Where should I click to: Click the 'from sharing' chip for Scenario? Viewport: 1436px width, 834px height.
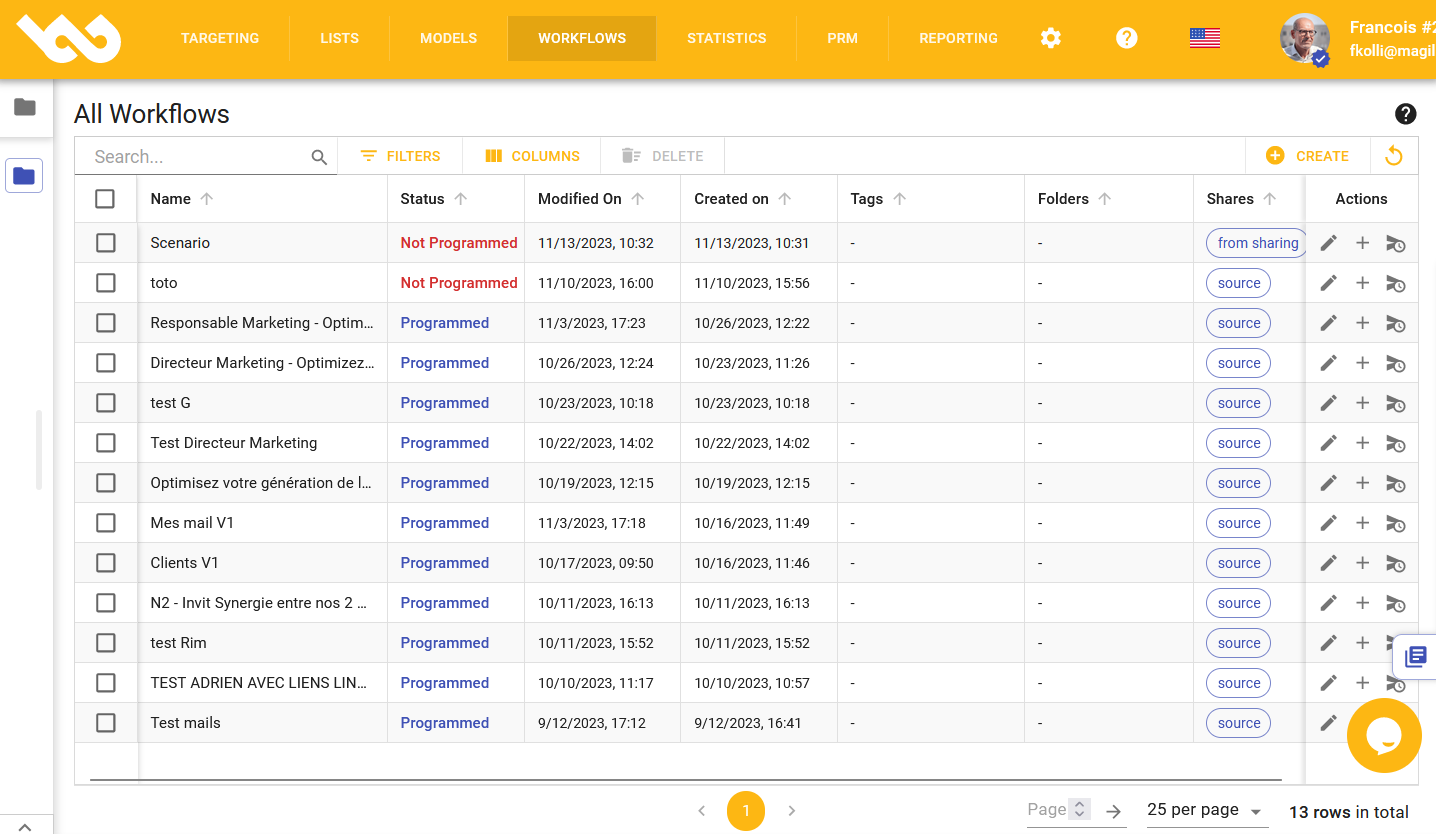tap(1258, 243)
